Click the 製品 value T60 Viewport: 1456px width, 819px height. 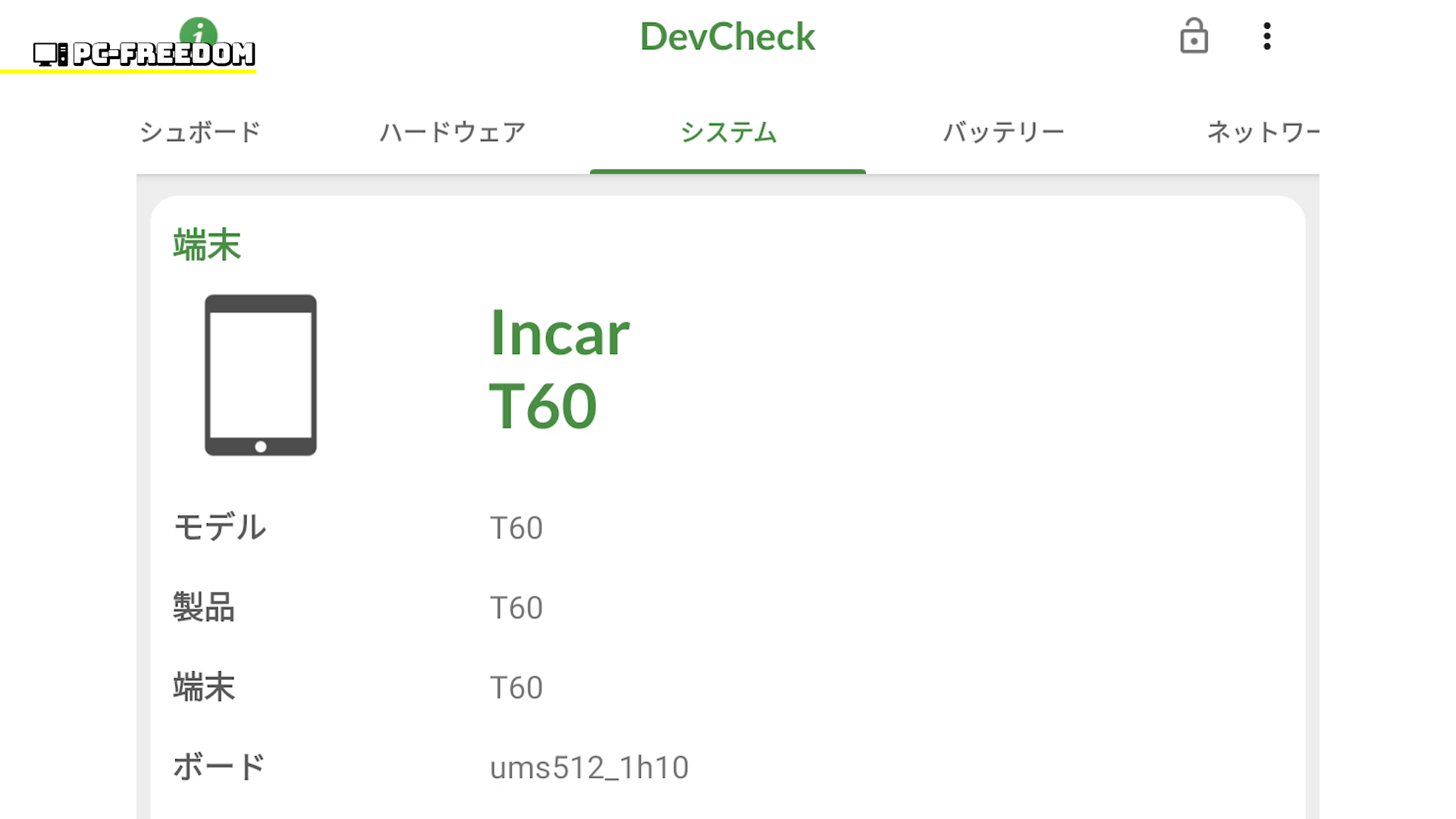point(516,607)
